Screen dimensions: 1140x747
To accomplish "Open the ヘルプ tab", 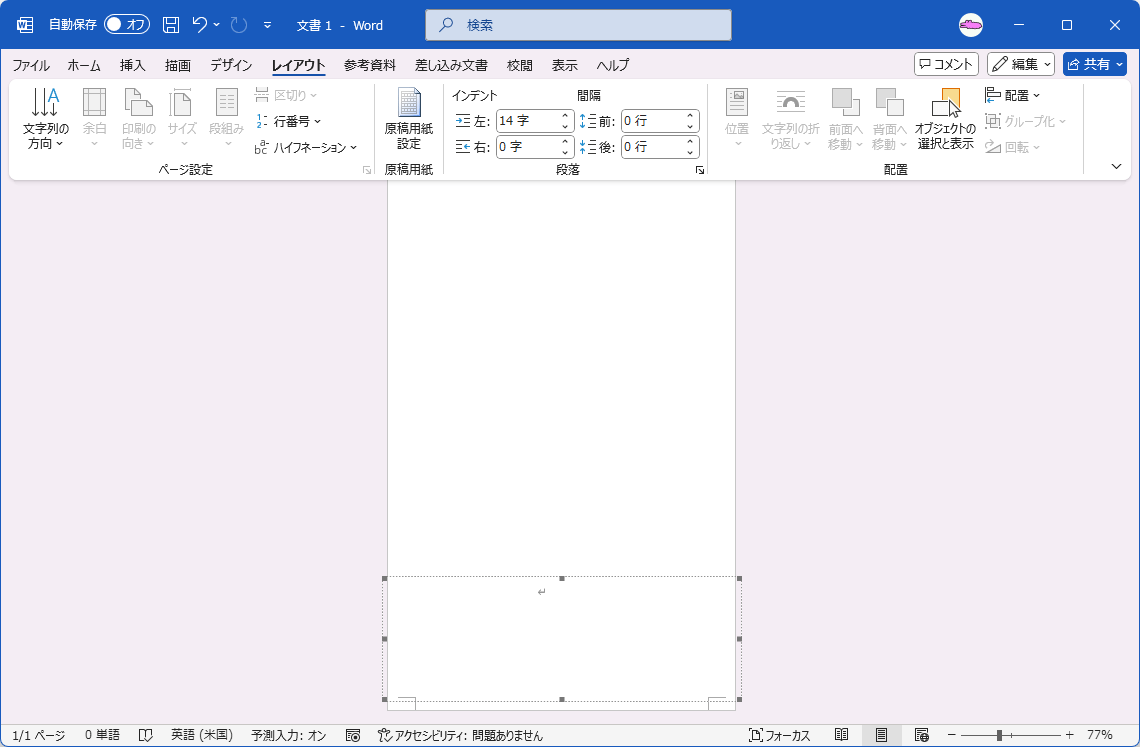I will pyautogui.click(x=613, y=65).
